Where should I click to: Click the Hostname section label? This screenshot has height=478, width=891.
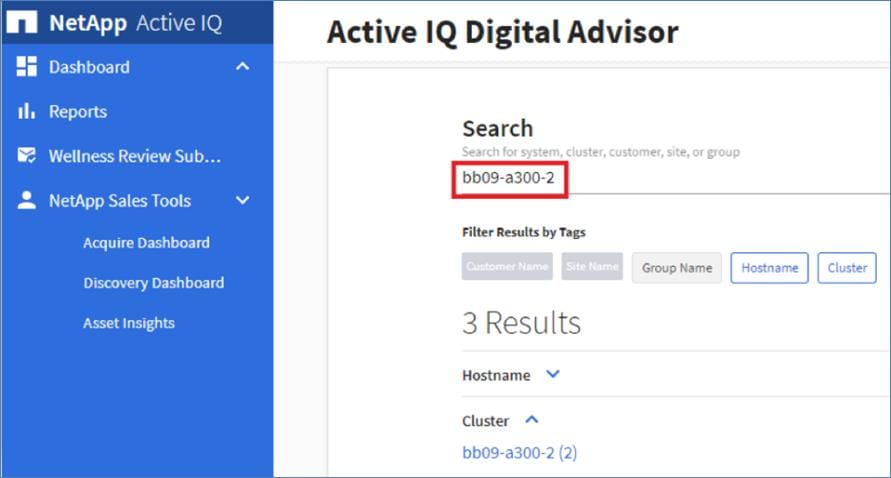pos(496,375)
